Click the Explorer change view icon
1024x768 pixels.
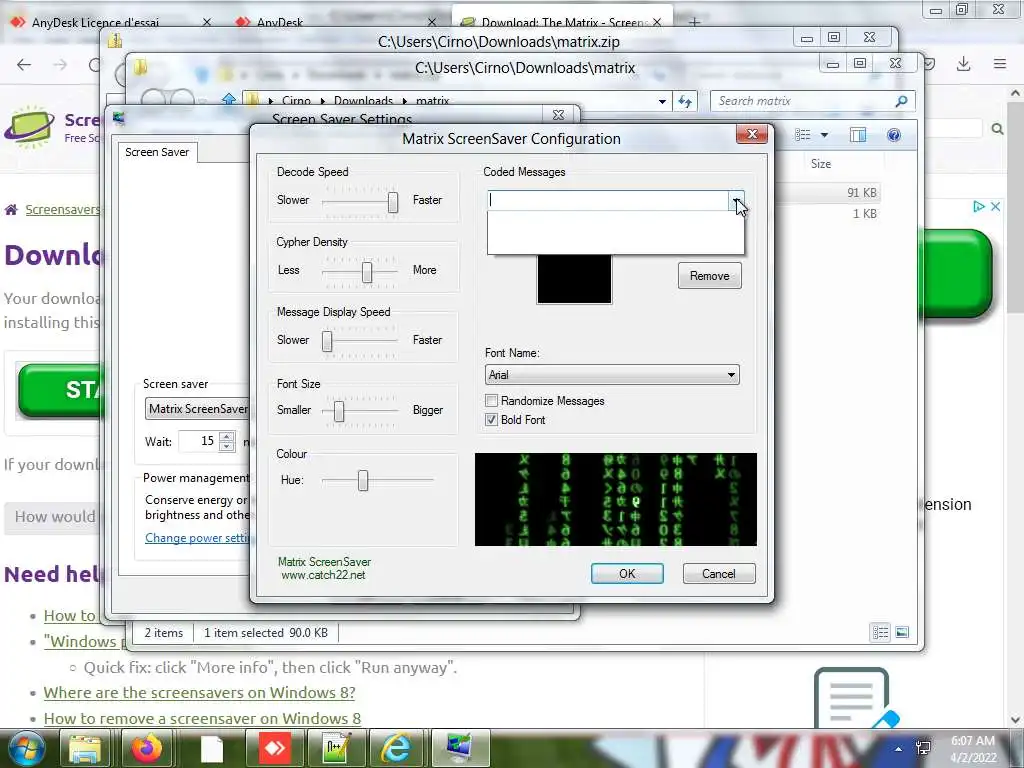pos(803,135)
